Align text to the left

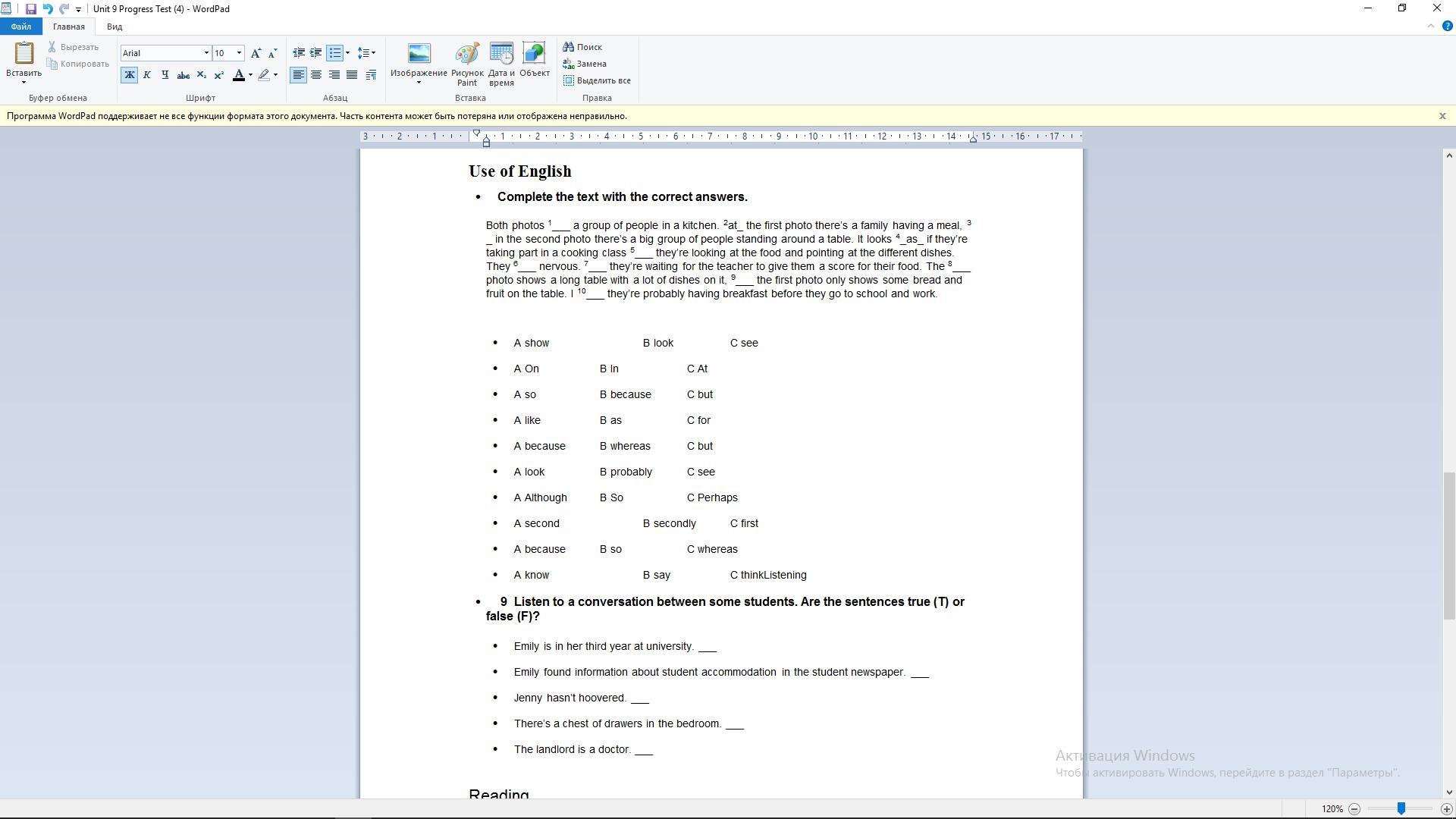[299, 75]
